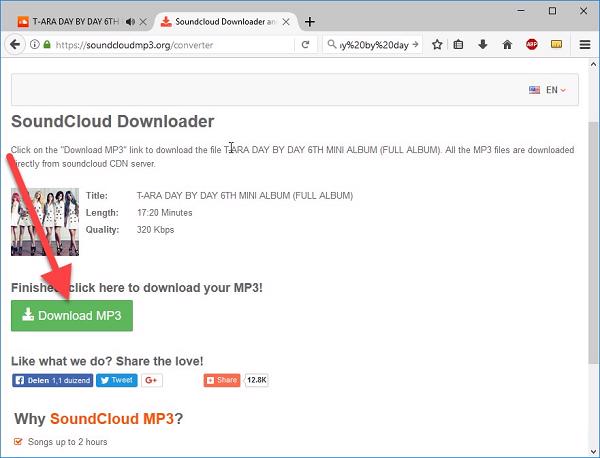The width and height of the screenshot is (600, 458).
Task: Click the Twitter Tweet button
Action: pos(117,380)
